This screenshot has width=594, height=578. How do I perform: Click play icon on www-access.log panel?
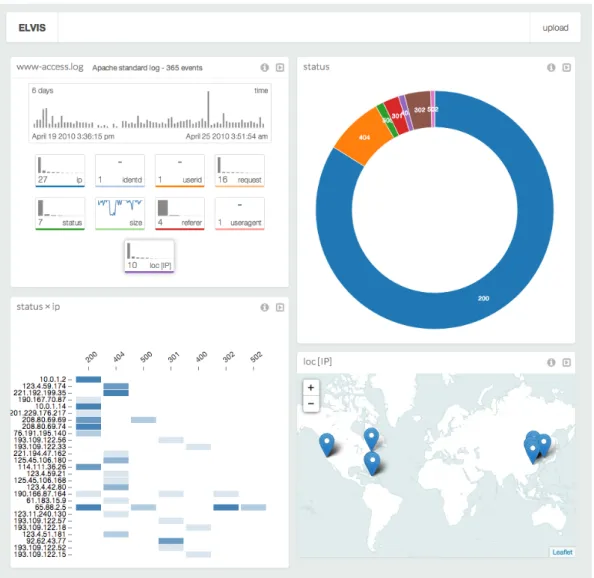point(280,67)
